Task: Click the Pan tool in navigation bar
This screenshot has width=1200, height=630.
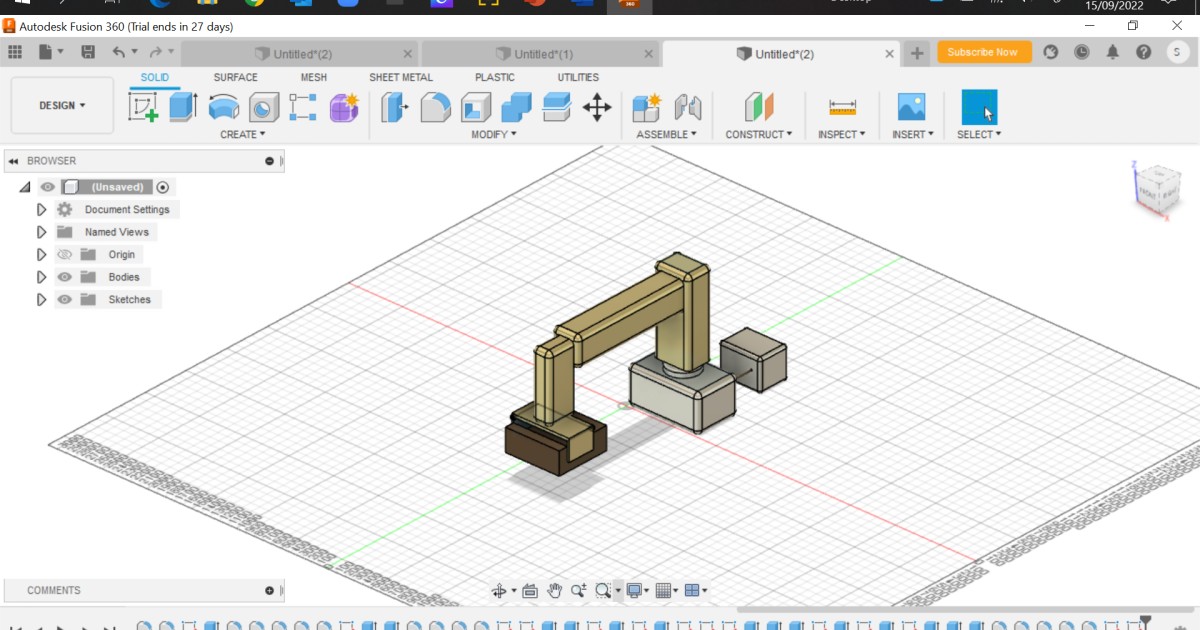Action: point(555,590)
